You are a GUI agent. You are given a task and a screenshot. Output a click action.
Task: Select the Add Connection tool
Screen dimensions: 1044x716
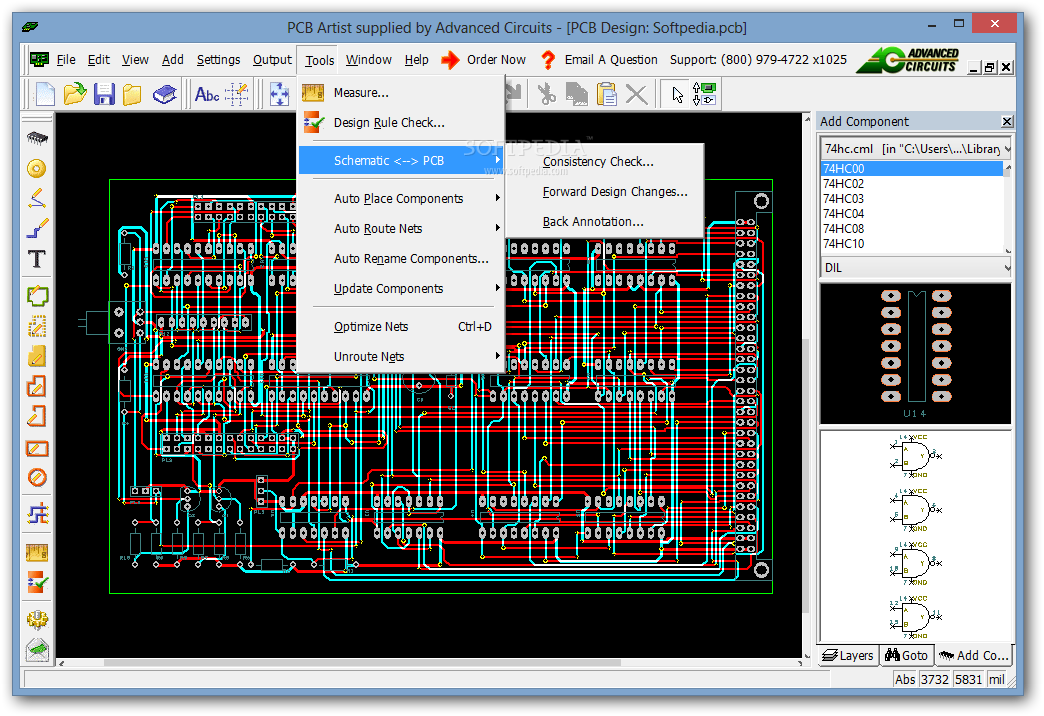point(37,198)
